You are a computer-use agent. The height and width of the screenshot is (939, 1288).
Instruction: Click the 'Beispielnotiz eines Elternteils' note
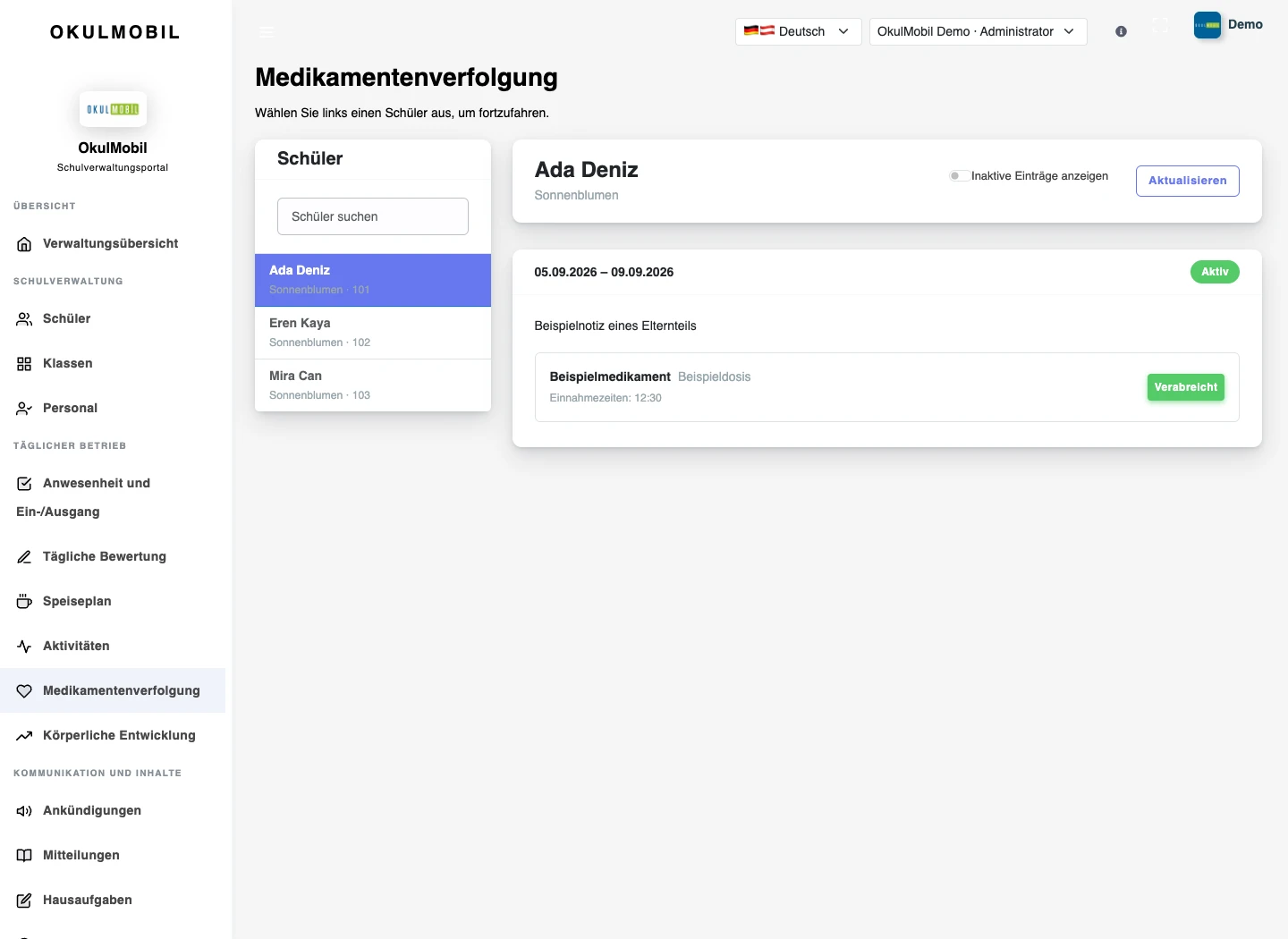(615, 326)
